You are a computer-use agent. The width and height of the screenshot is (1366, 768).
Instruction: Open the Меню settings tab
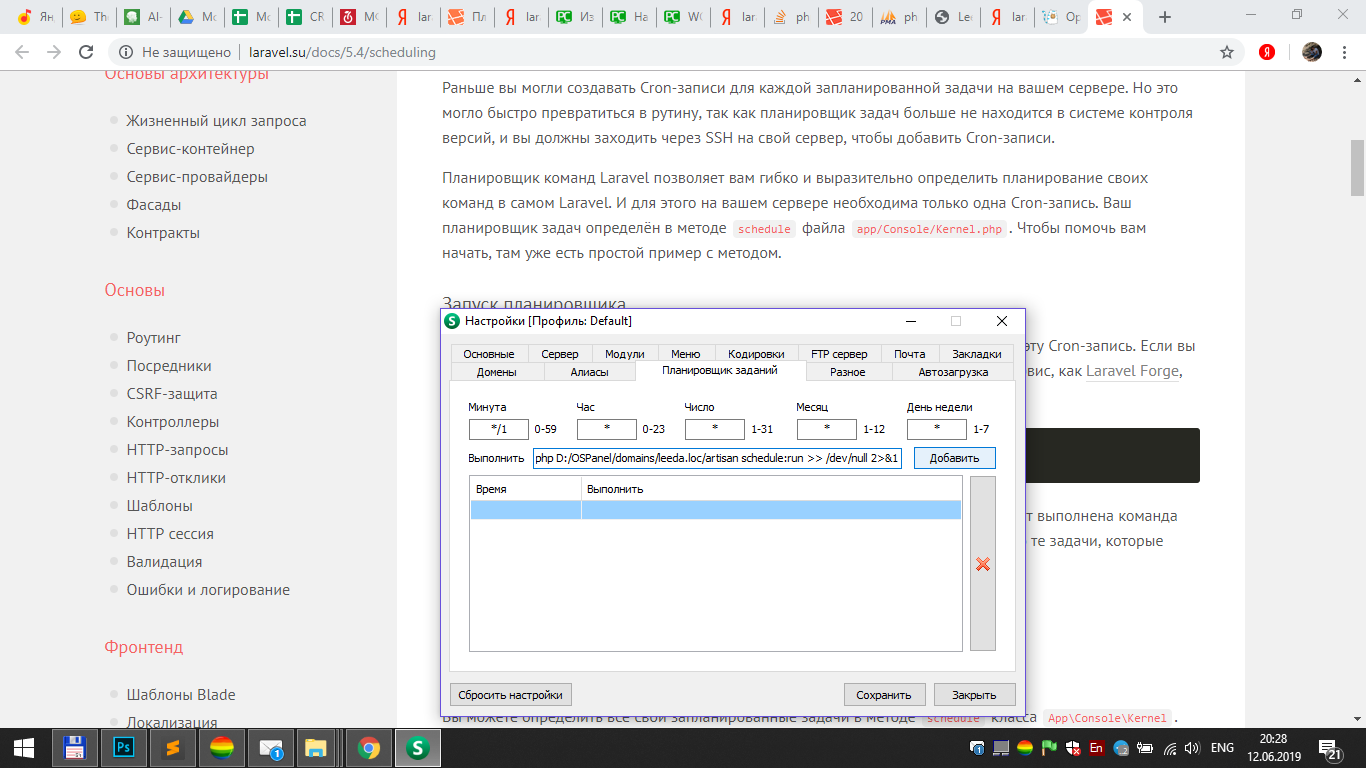(686, 354)
